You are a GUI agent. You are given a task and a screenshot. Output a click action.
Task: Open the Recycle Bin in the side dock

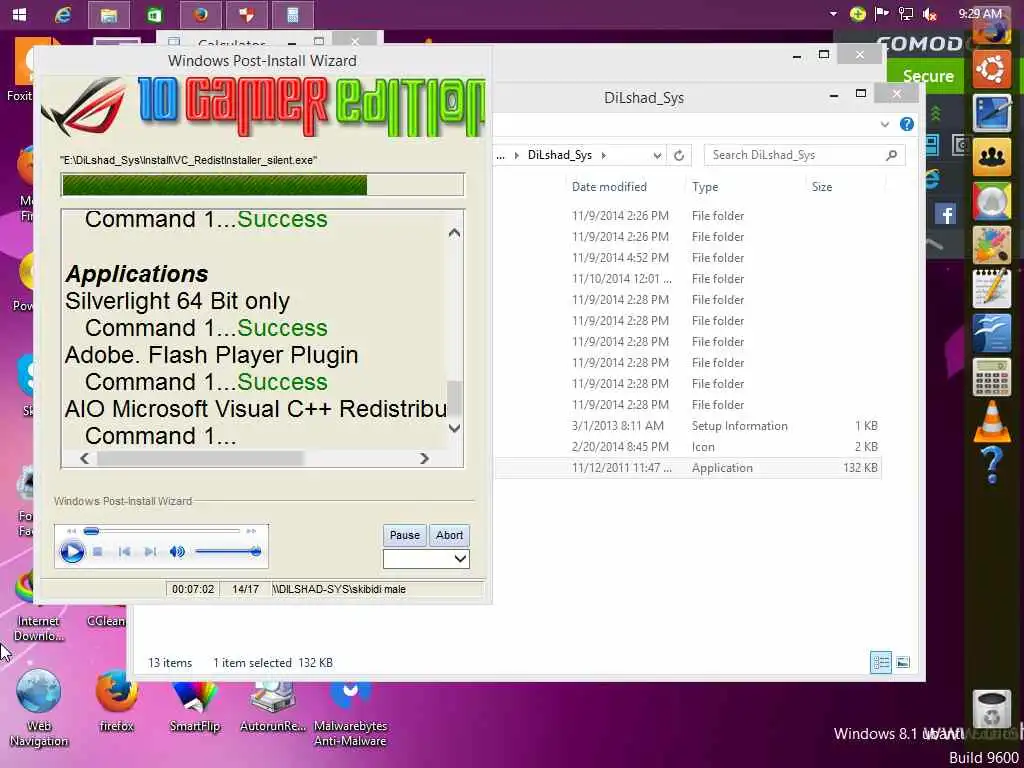(x=992, y=709)
